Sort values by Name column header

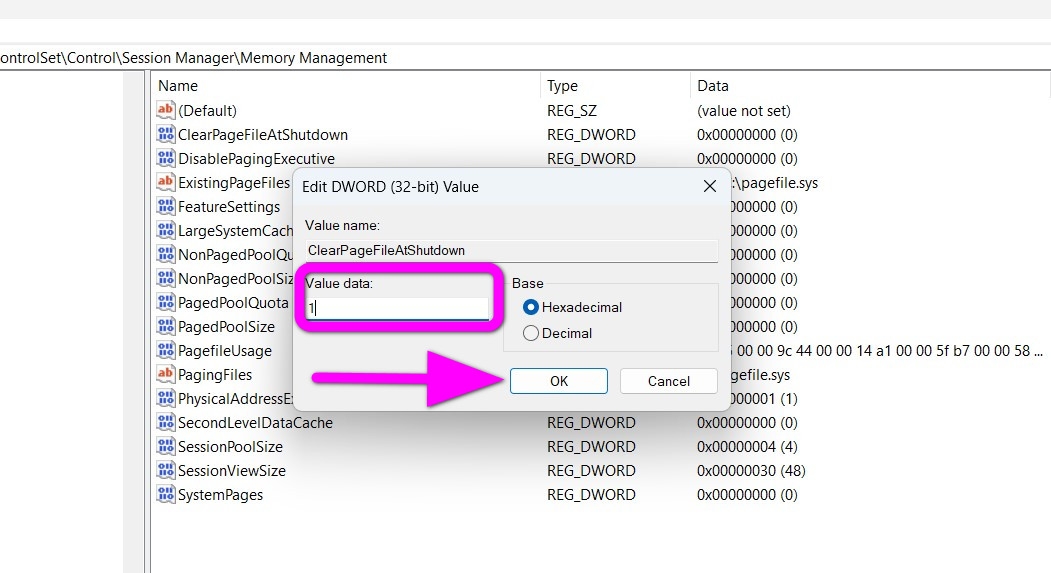tap(345, 86)
